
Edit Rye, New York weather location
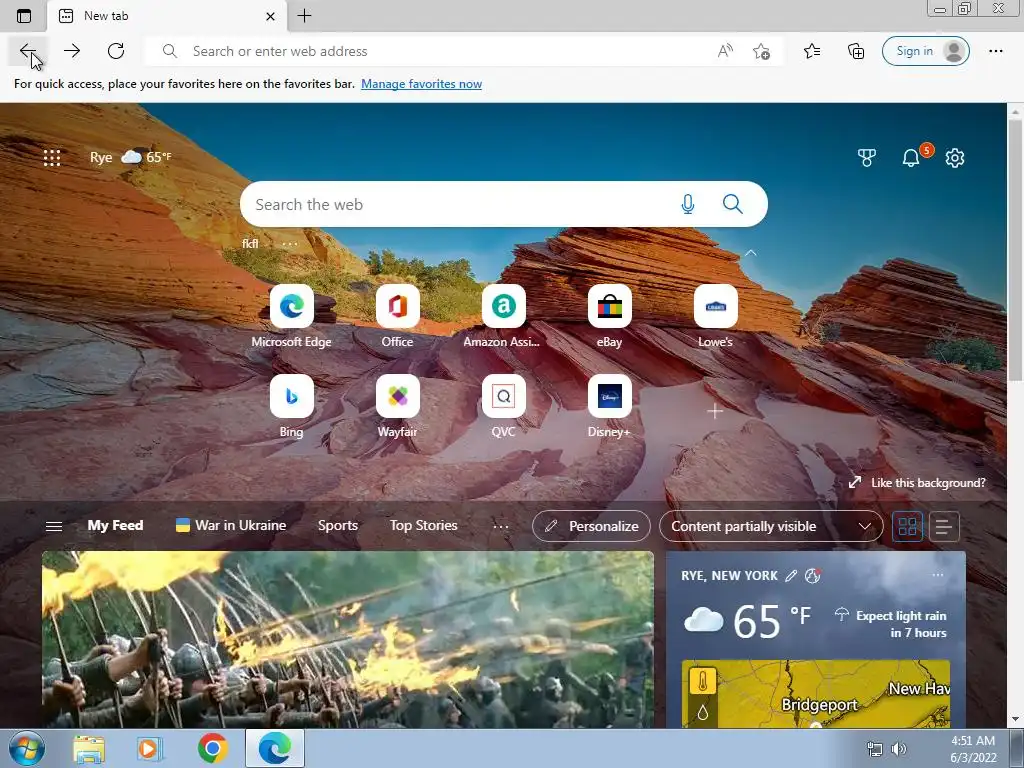(791, 575)
